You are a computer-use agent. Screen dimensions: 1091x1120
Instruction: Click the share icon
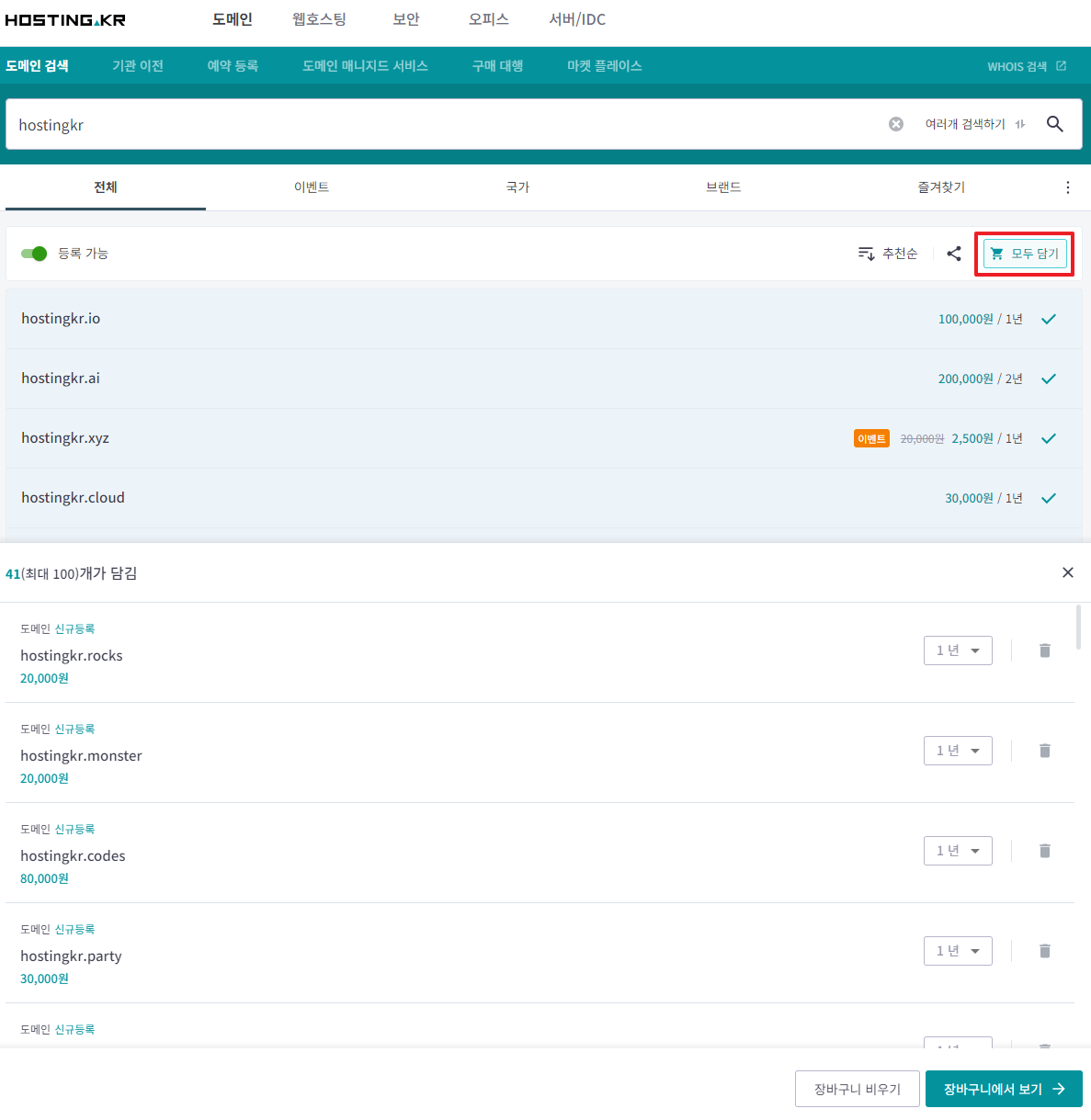coord(954,254)
